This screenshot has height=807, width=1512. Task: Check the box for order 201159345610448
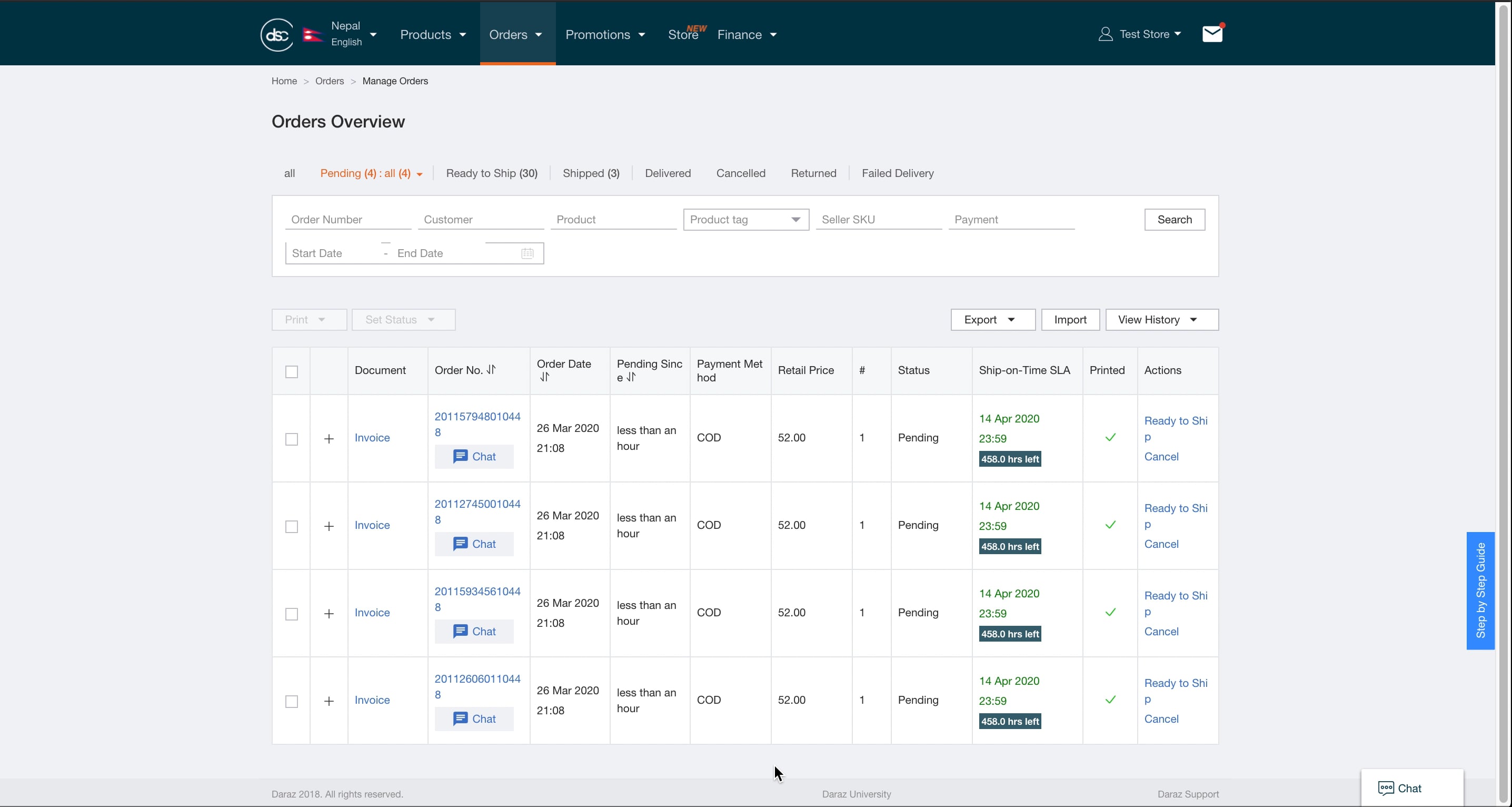[x=291, y=614]
